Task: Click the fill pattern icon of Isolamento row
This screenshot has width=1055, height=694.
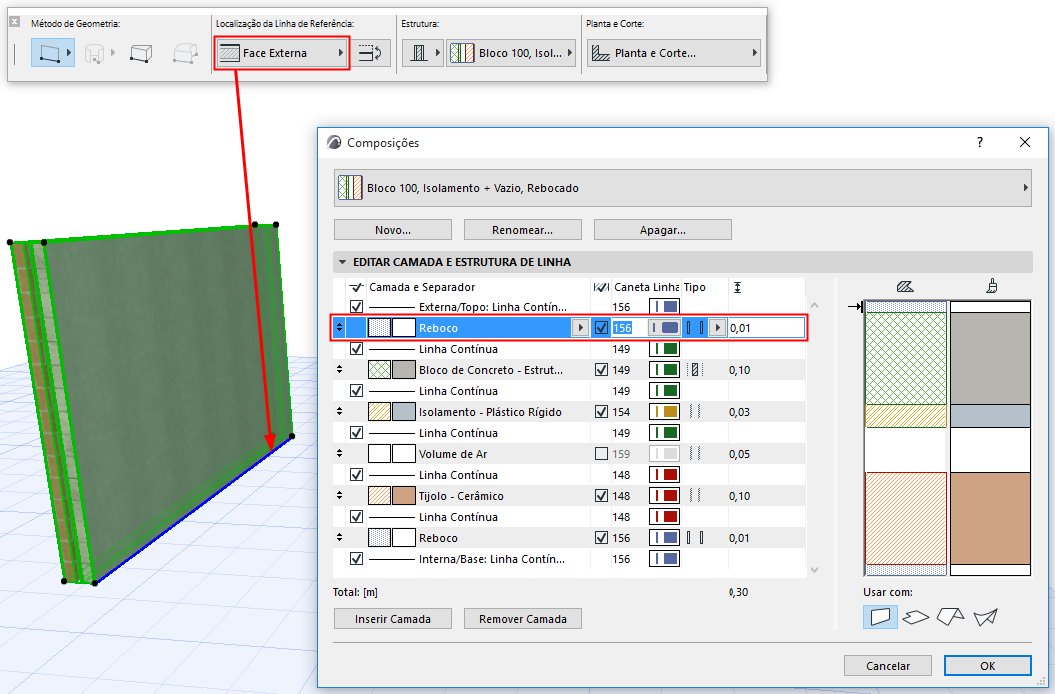Action: click(x=379, y=412)
